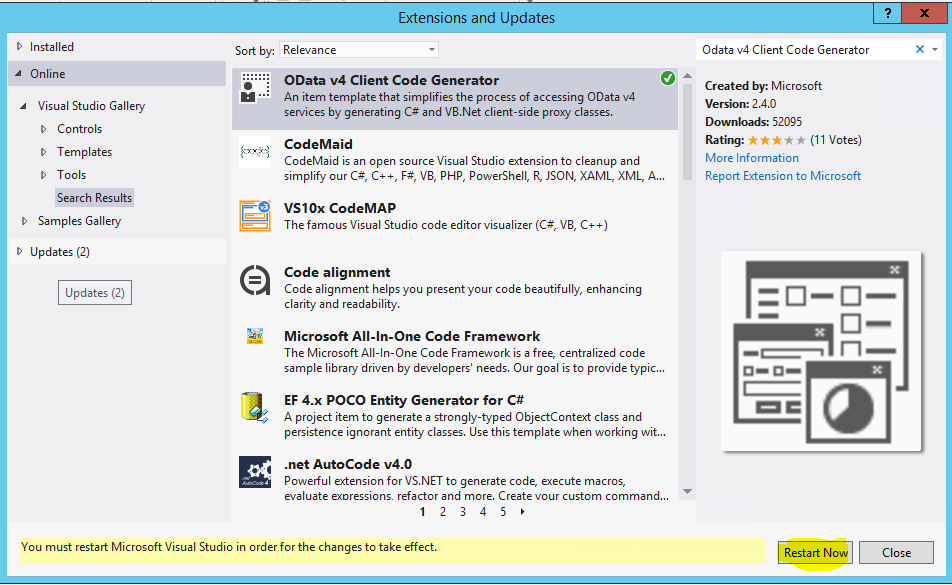Select the CodeMaid title text
952x585 pixels.
click(318, 144)
